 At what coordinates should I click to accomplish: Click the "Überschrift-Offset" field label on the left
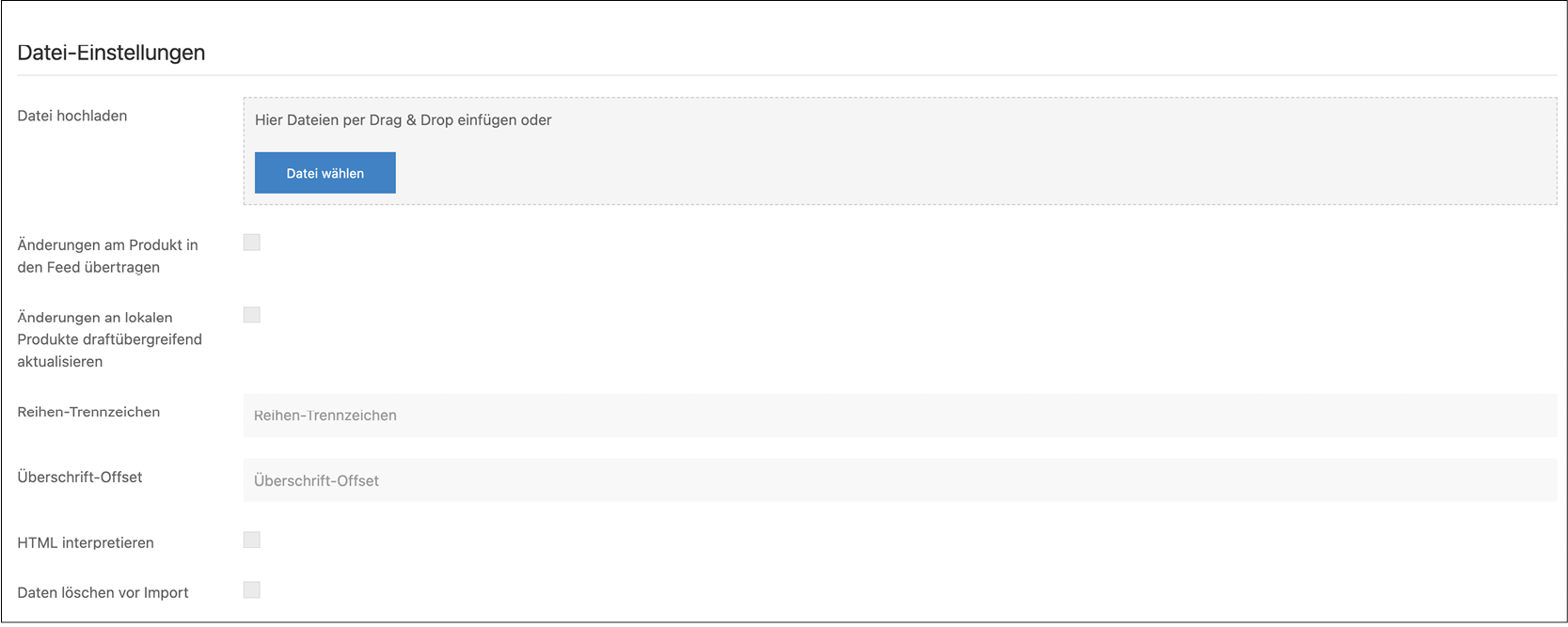pos(80,477)
